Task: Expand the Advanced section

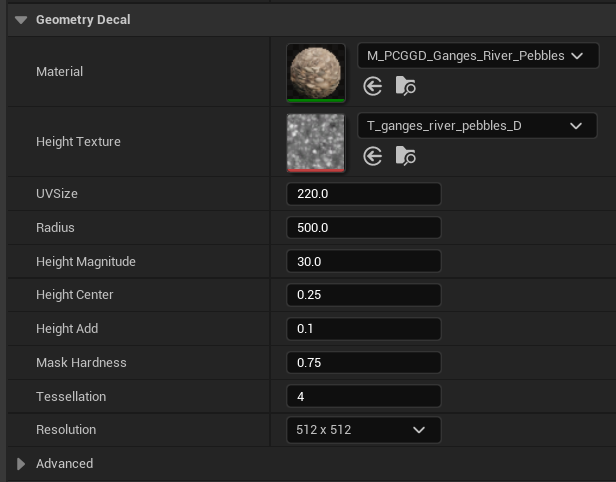Action: (x=21, y=464)
